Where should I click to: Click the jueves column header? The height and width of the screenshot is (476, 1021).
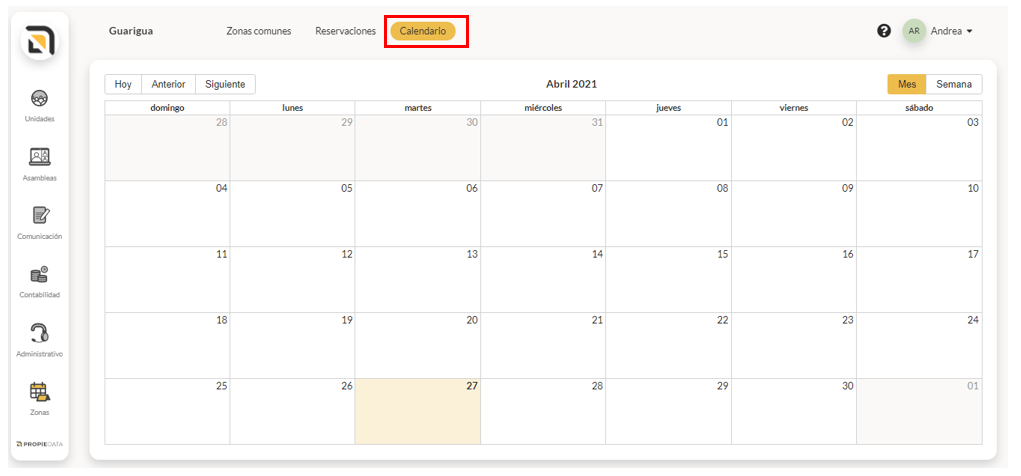click(669, 108)
